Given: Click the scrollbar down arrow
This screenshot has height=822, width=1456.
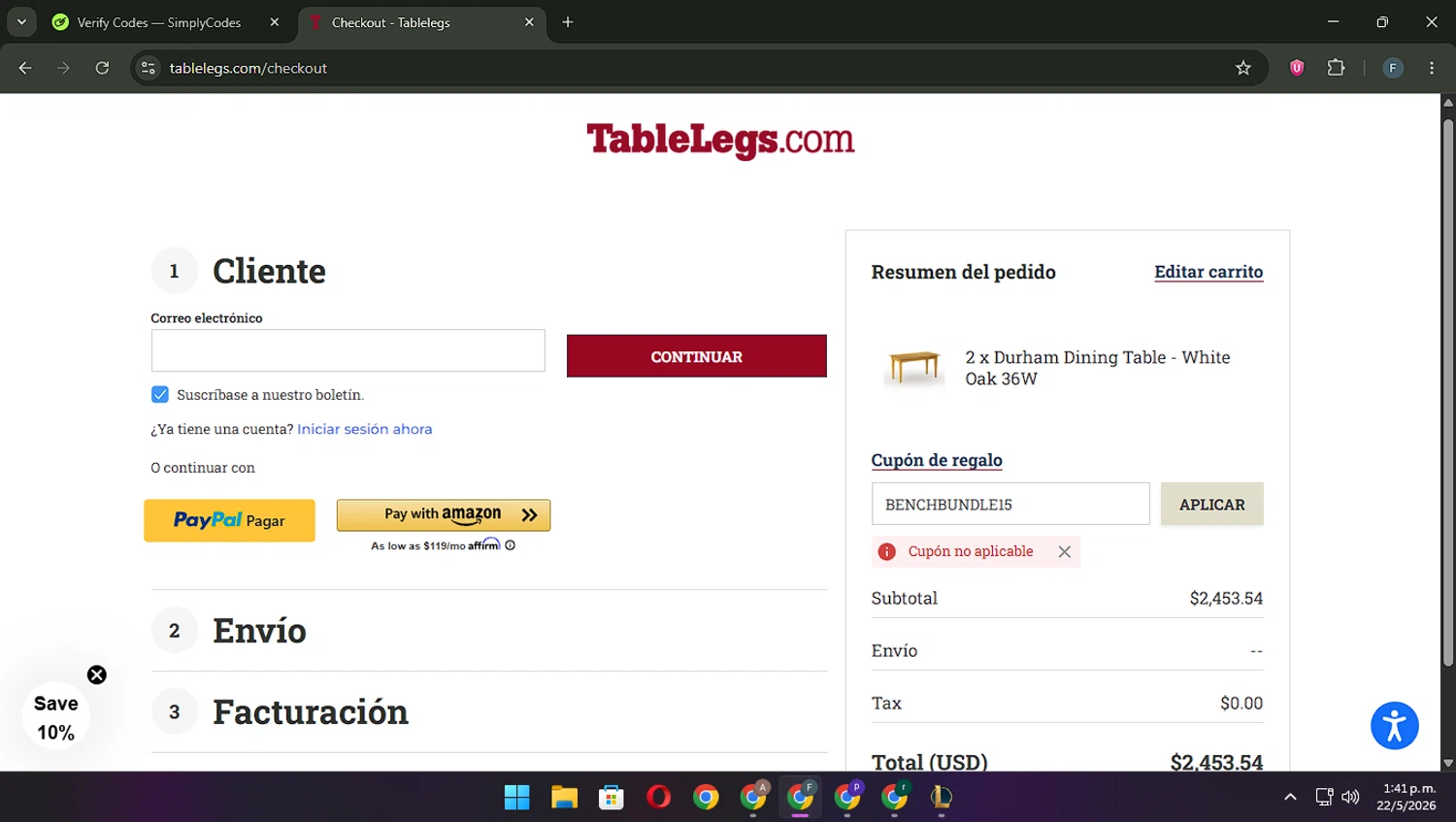Looking at the screenshot, I should (x=1448, y=764).
